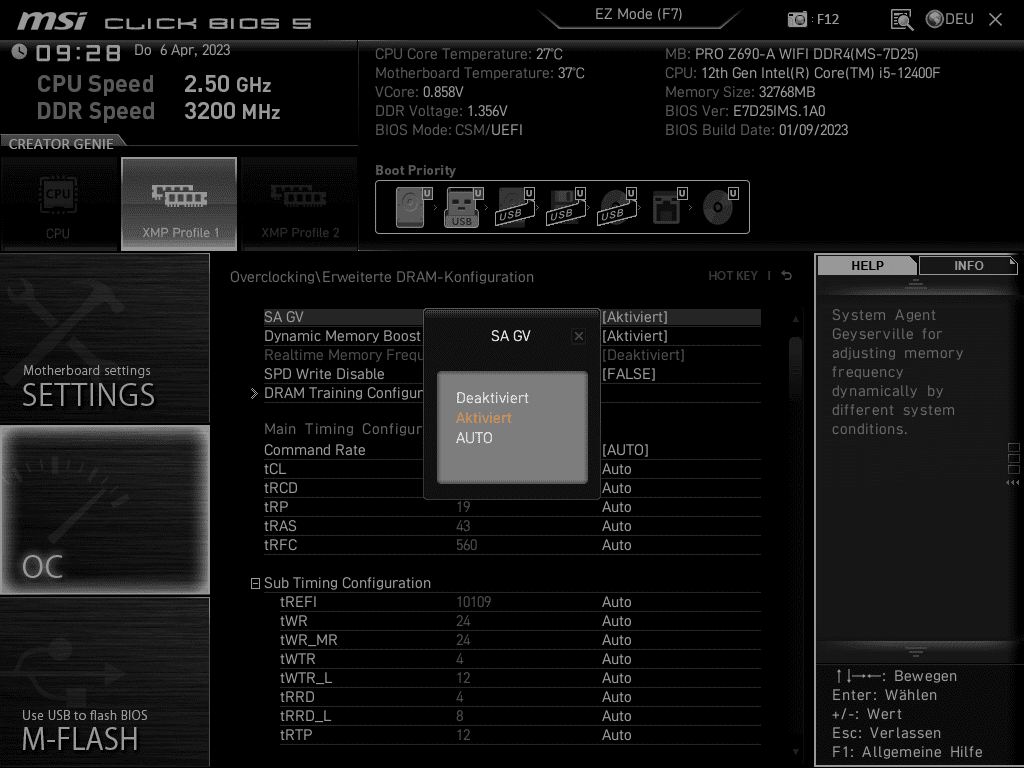
Task: Open Command Rate [AUTO] dropdown
Action: coord(625,450)
